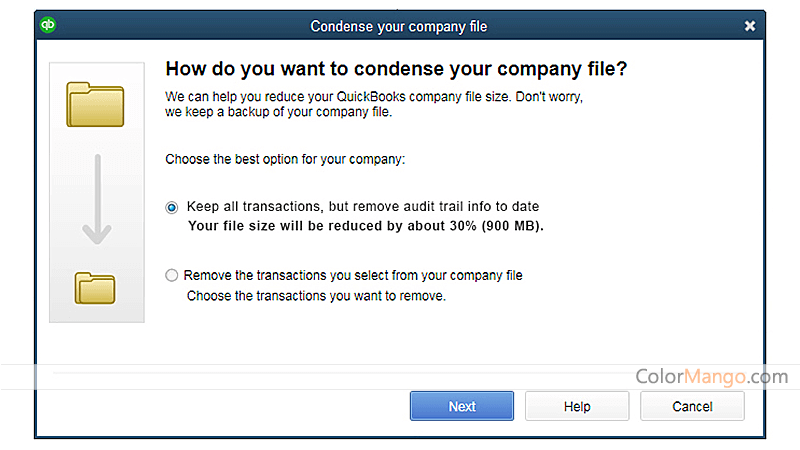The height and width of the screenshot is (450, 800).
Task: Click the Choose the best option prompt text
Action: 285,159
